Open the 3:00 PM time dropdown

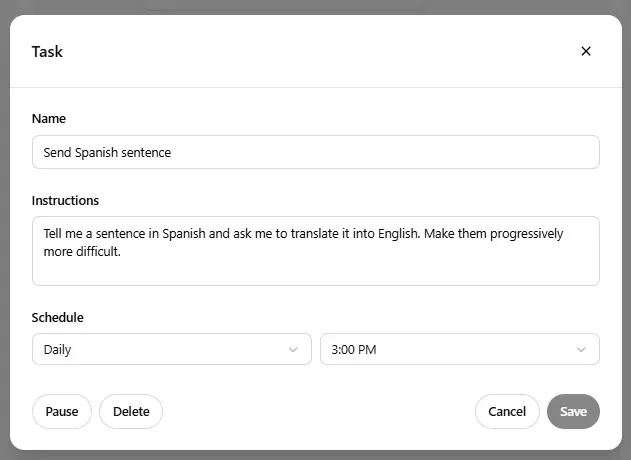[459, 349]
